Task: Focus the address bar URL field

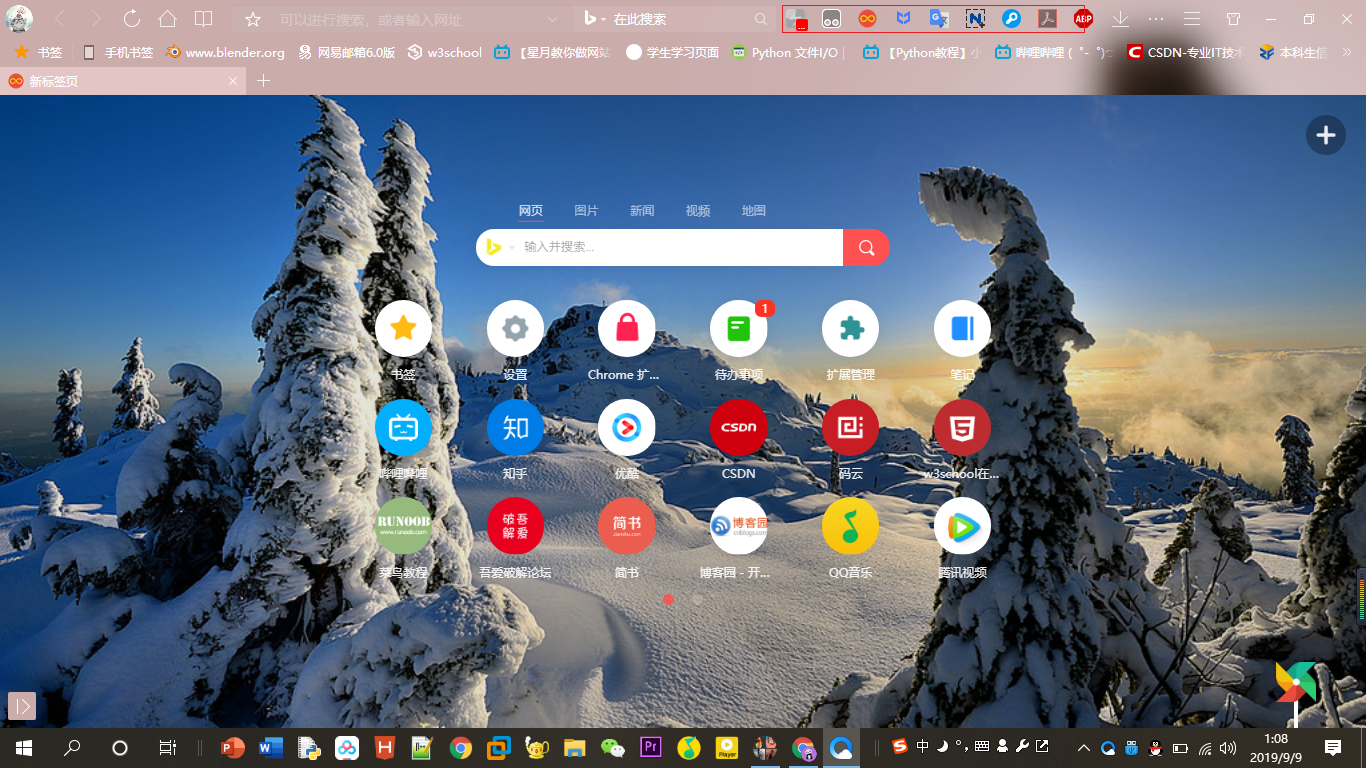Action: pyautogui.click(x=408, y=19)
